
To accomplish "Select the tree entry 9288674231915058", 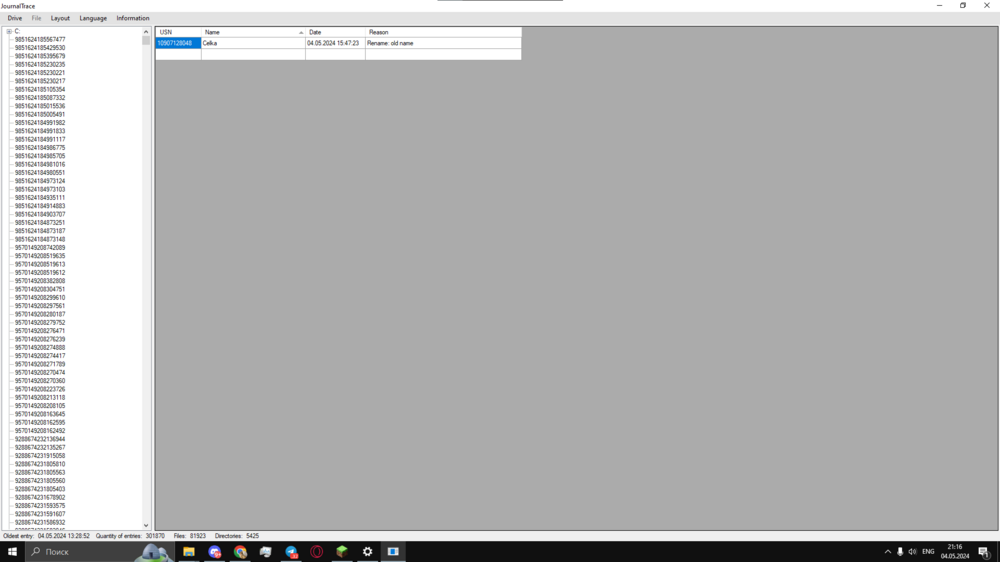I will click(40, 456).
